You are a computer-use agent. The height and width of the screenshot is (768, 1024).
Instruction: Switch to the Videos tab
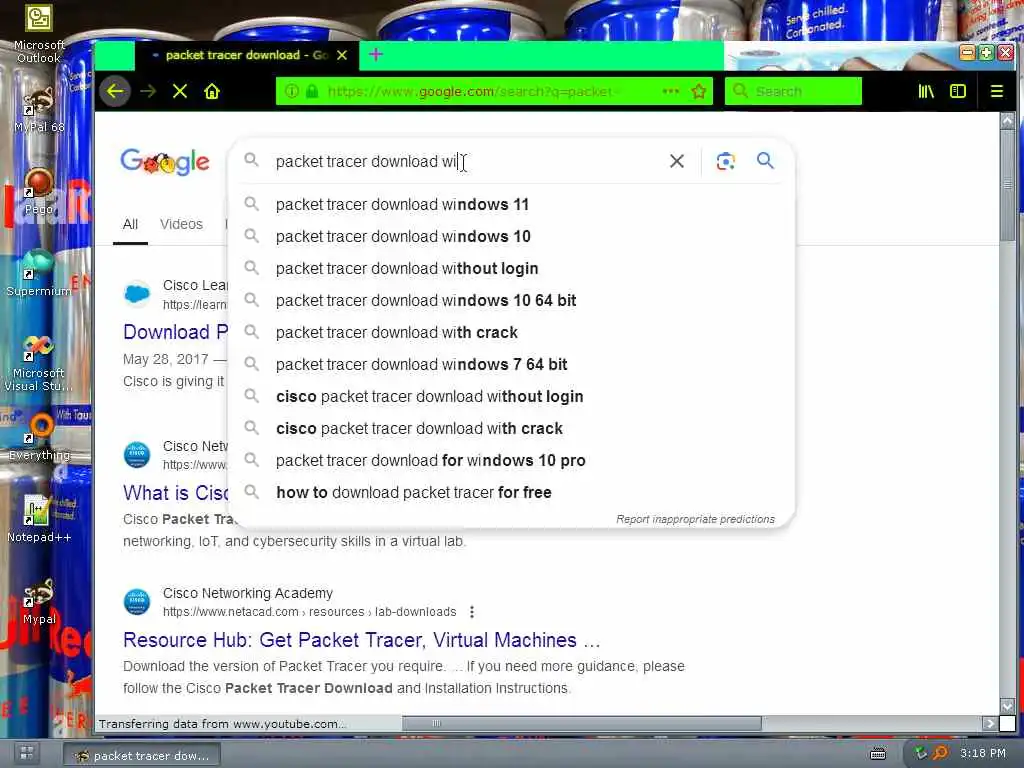[181, 224]
